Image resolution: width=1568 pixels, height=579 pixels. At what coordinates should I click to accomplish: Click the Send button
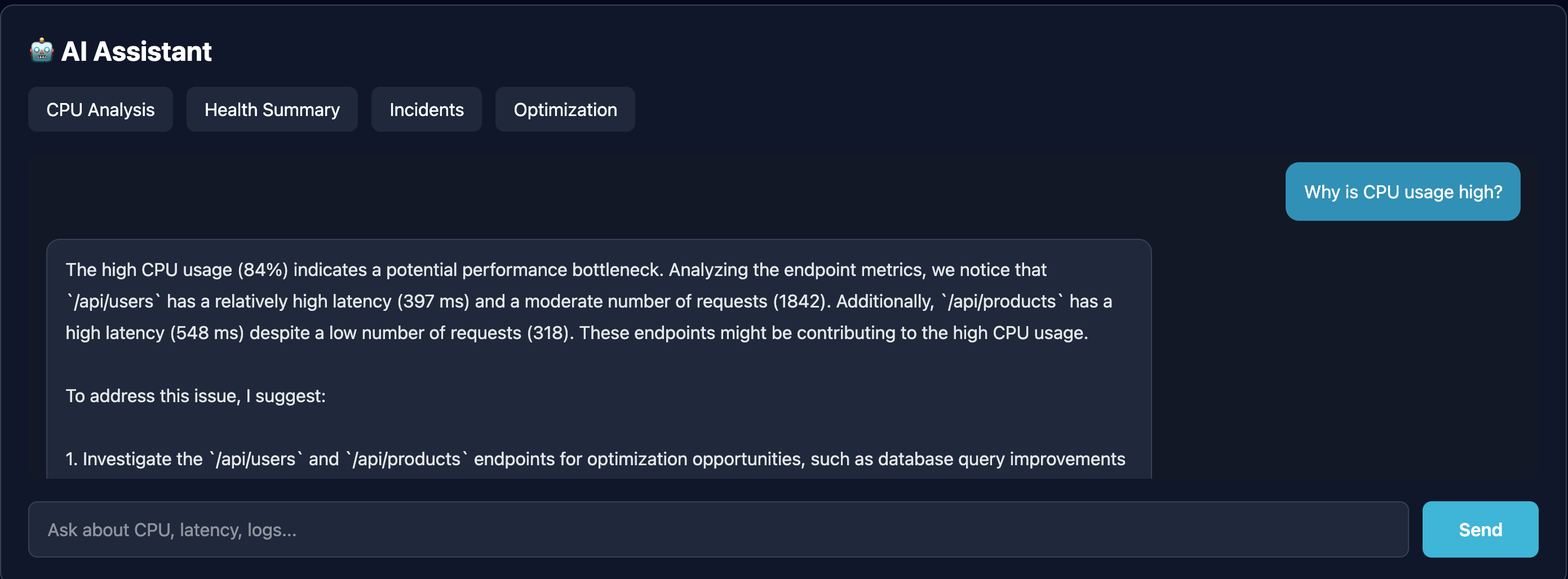click(x=1480, y=530)
